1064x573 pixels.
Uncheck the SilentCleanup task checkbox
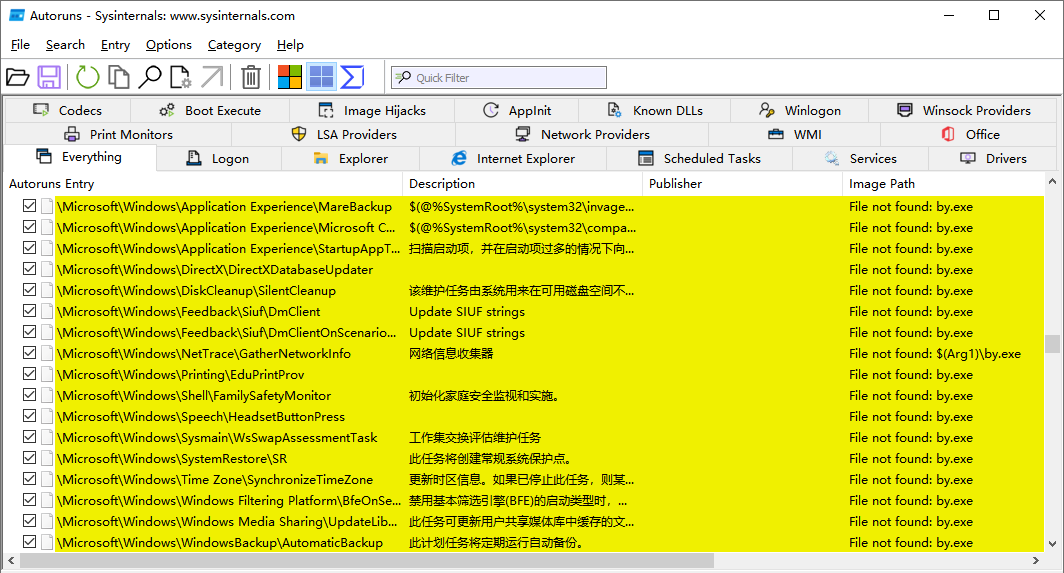point(30,290)
